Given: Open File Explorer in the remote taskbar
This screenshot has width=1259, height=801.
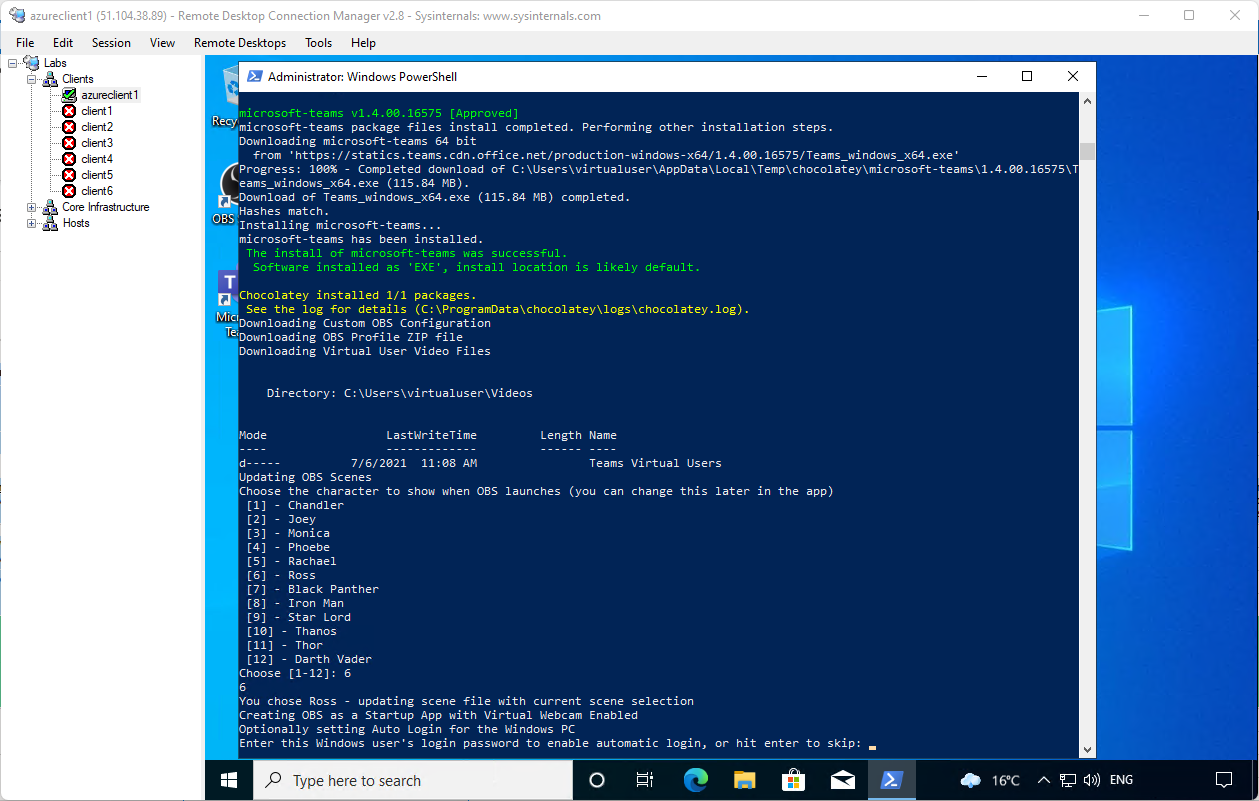Looking at the screenshot, I should point(744,780).
